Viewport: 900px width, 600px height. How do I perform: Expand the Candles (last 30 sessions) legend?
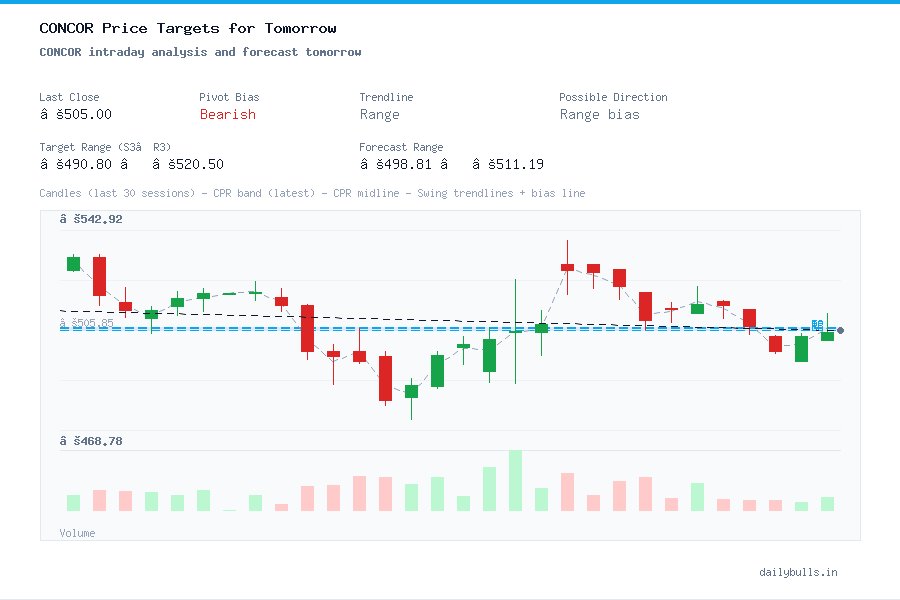tap(124, 192)
